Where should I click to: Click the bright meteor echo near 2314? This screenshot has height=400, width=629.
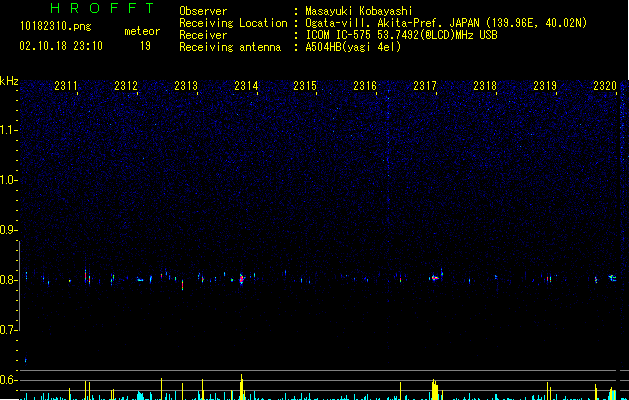pyautogui.click(x=241, y=279)
